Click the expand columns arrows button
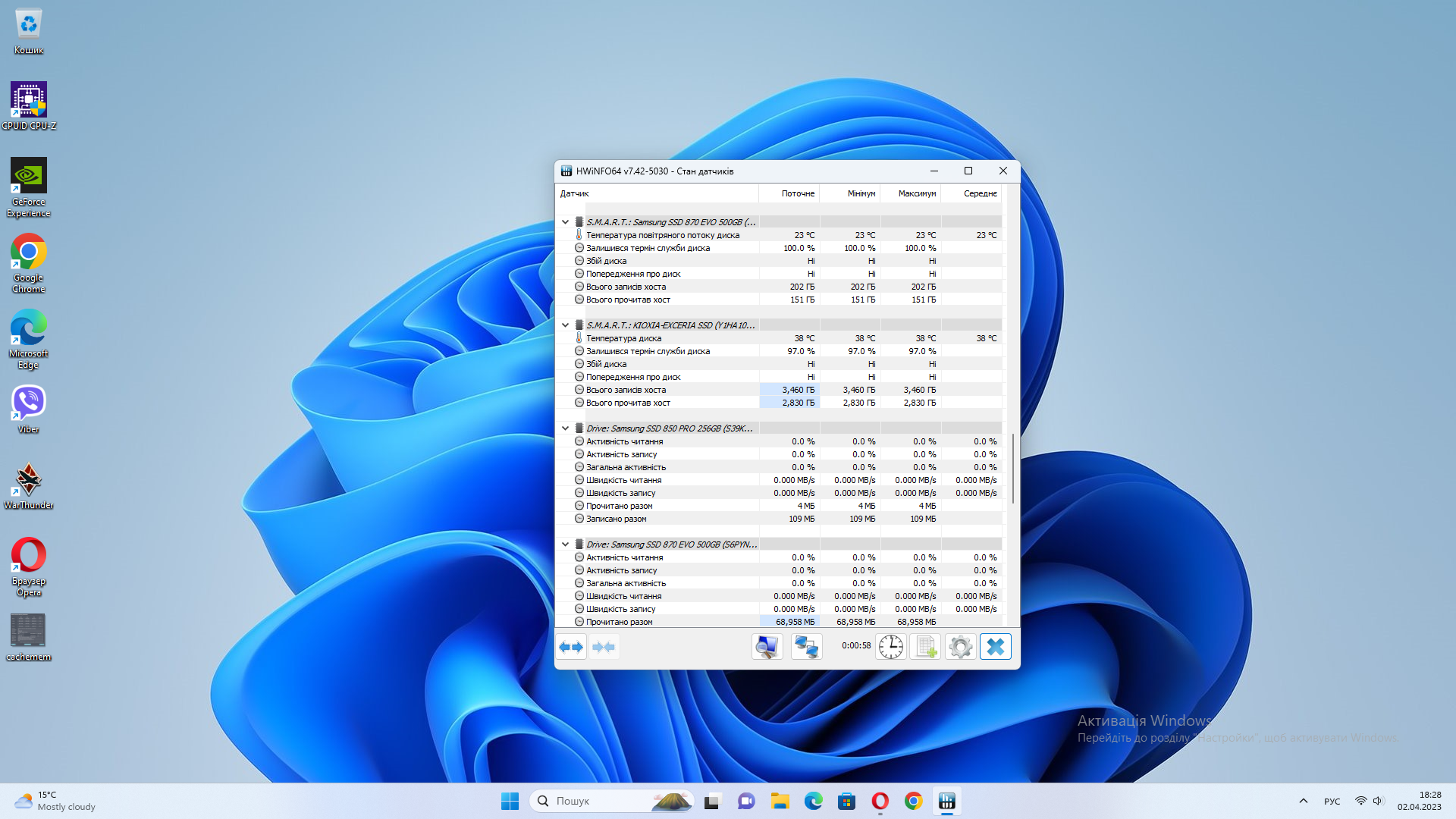Image resolution: width=1456 pixels, height=819 pixels. 571,647
